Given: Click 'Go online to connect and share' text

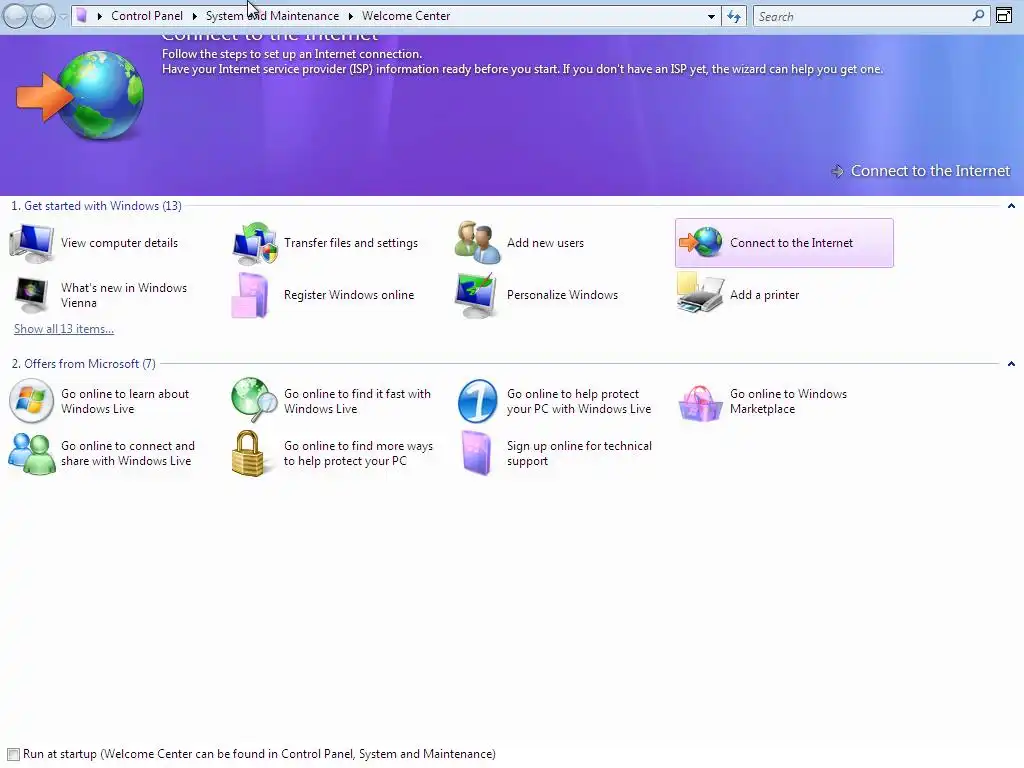Looking at the screenshot, I should pyautogui.click(x=127, y=454).
